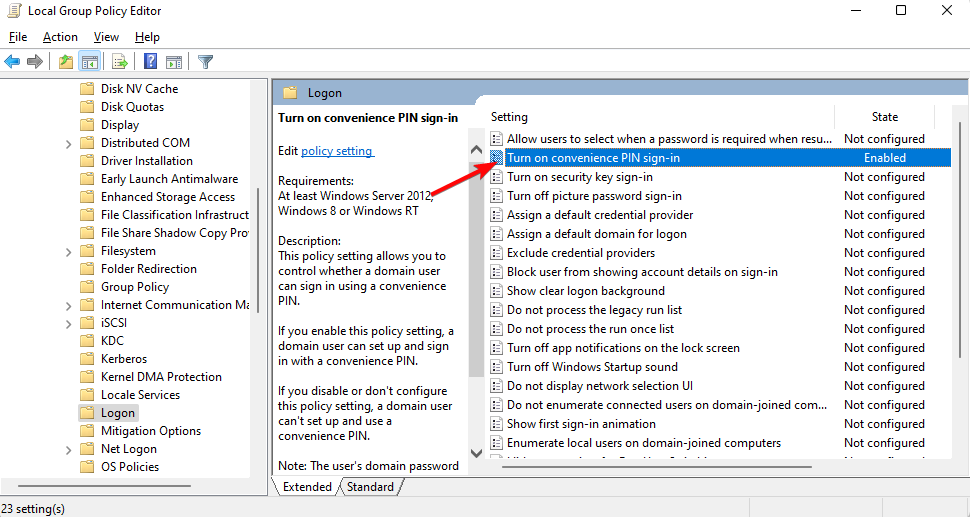Click the policy icon for Turn on security key sign-in
Viewport: 970px width, 517px height.
point(496,177)
